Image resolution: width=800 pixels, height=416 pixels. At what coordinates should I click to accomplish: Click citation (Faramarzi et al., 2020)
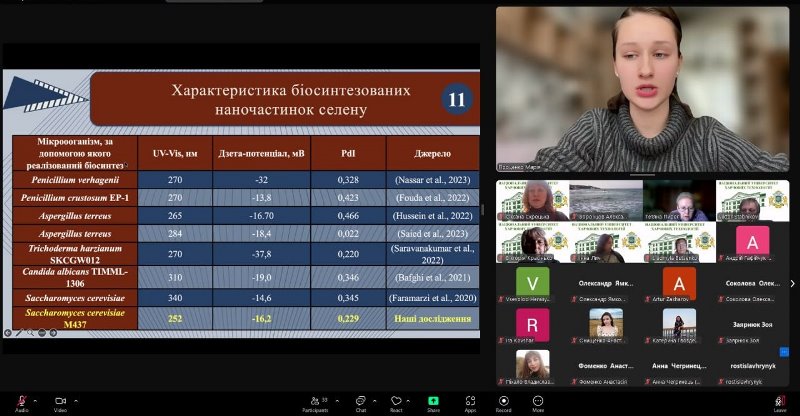[x=433, y=298]
